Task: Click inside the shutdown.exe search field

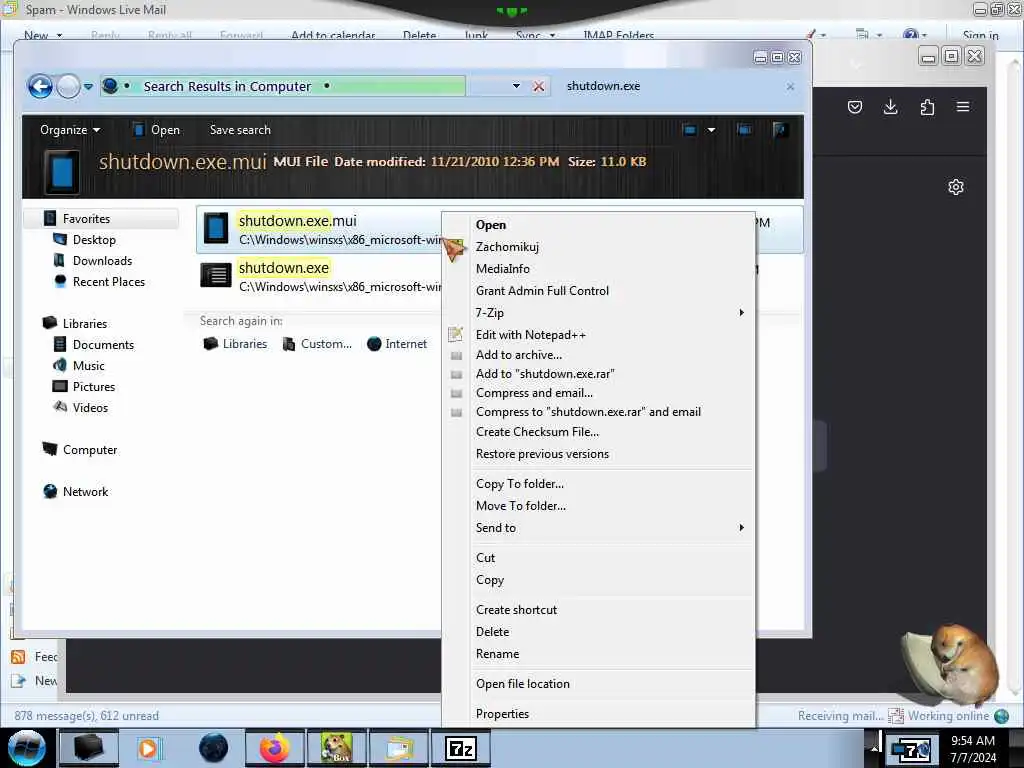Action: [671, 86]
